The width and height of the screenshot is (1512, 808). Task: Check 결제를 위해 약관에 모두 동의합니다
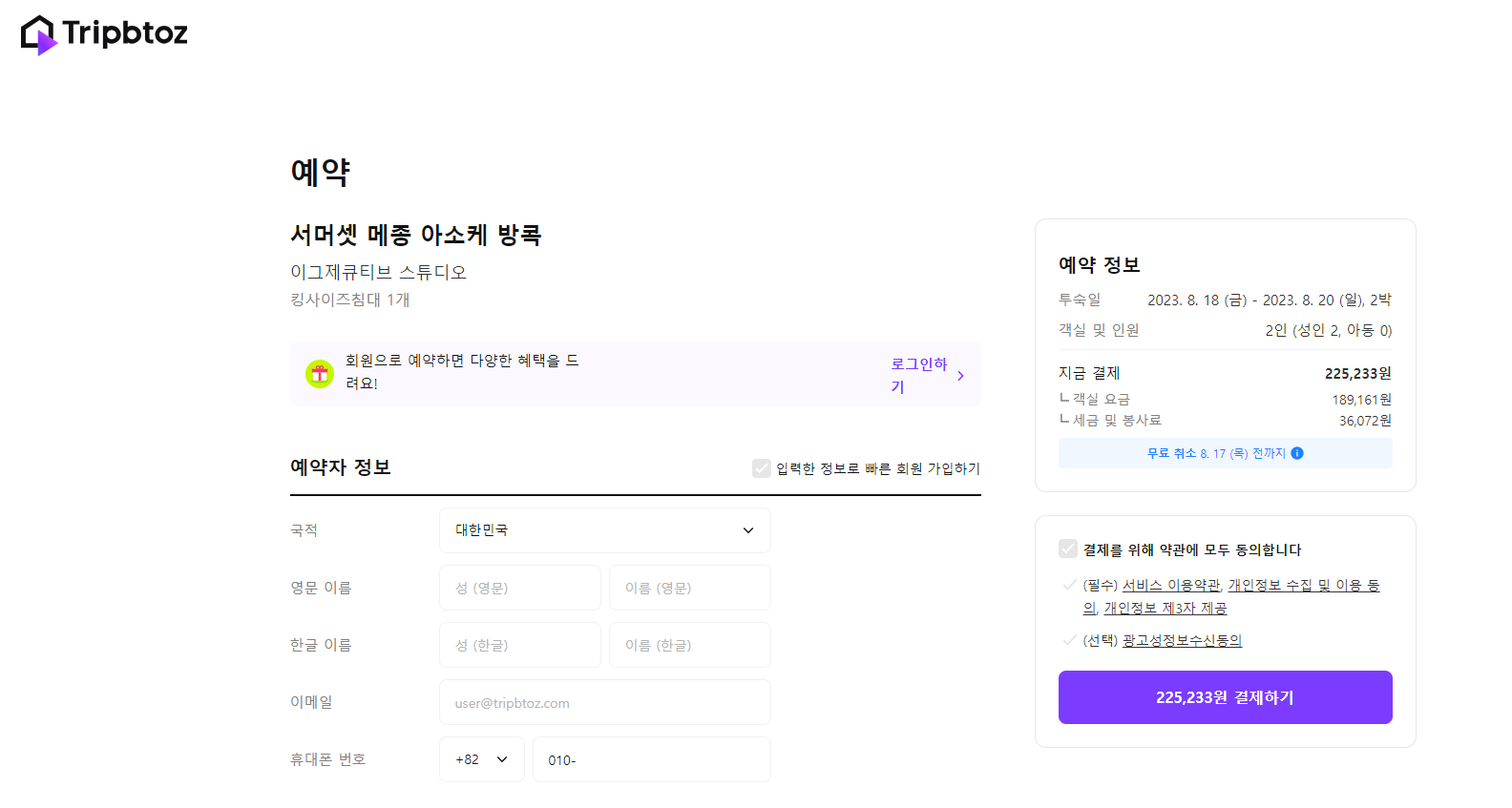coord(1068,549)
